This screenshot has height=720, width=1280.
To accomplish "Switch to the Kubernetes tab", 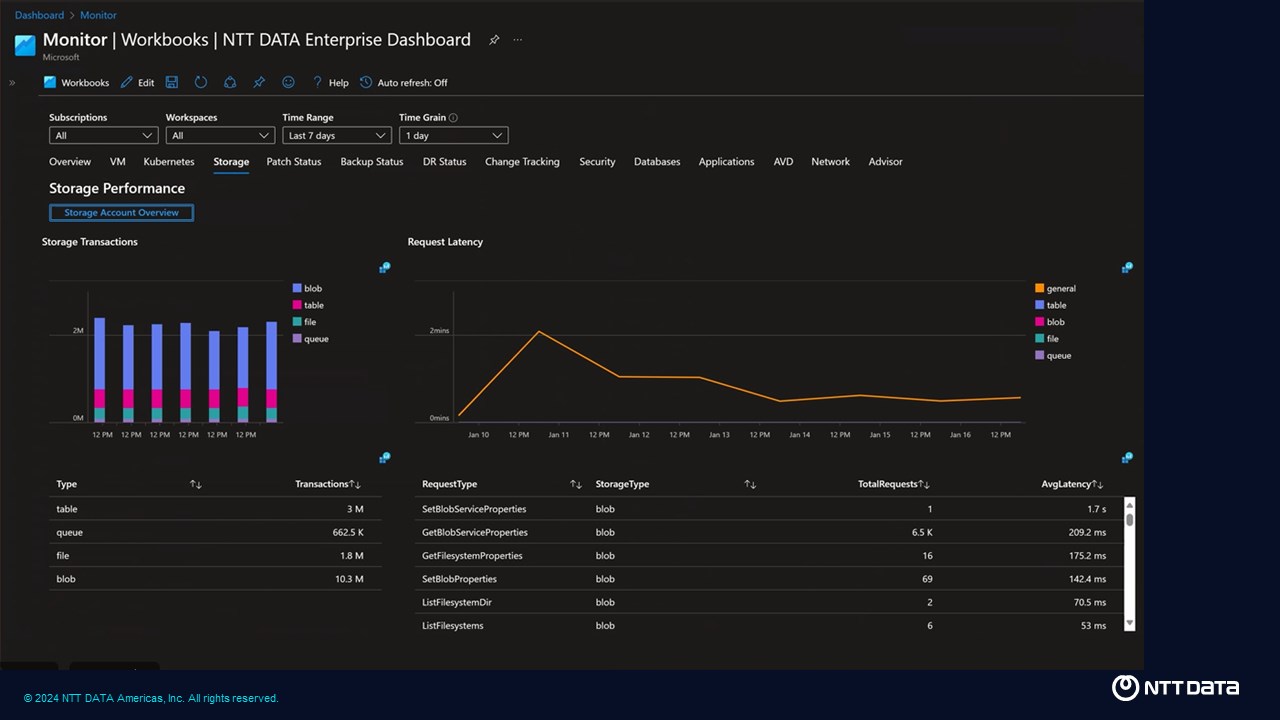I will 169,162.
